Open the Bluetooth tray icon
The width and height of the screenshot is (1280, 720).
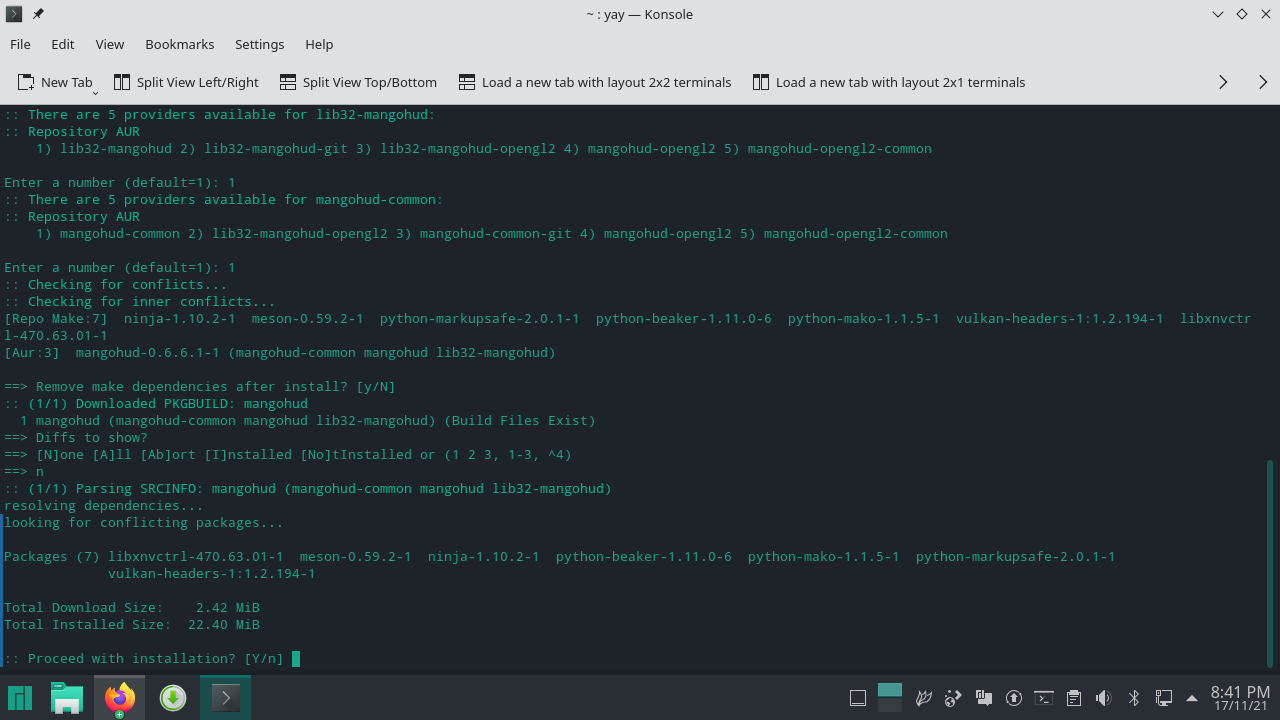pyautogui.click(x=1134, y=698)
